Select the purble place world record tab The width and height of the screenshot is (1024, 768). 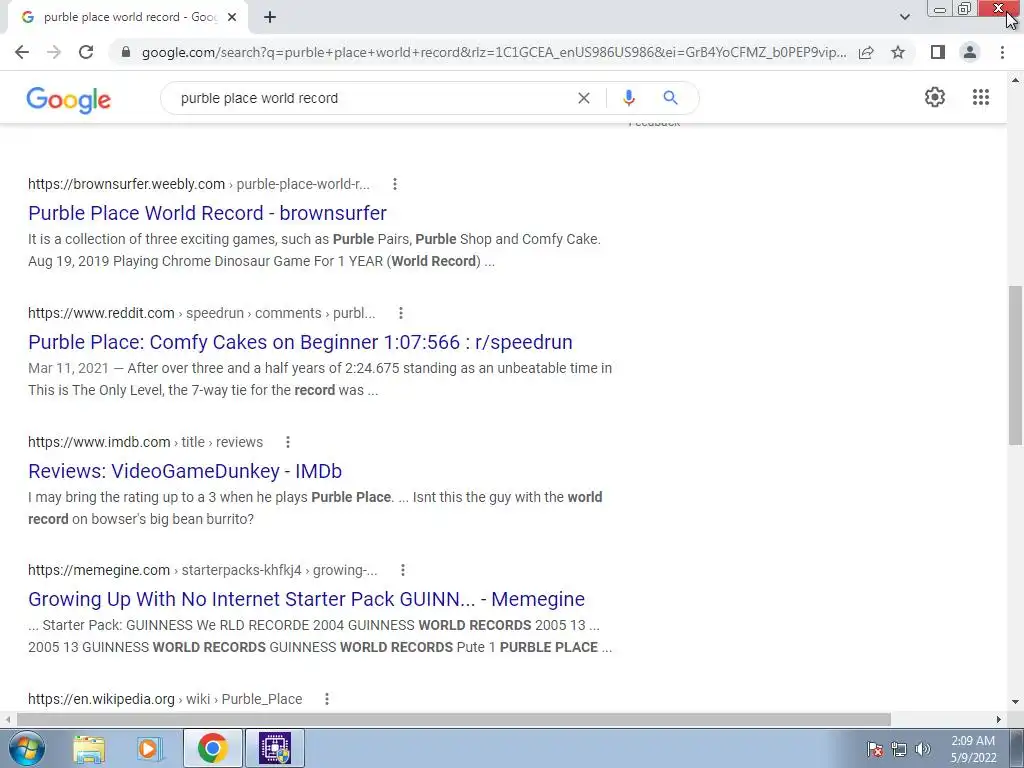point(128,17)
